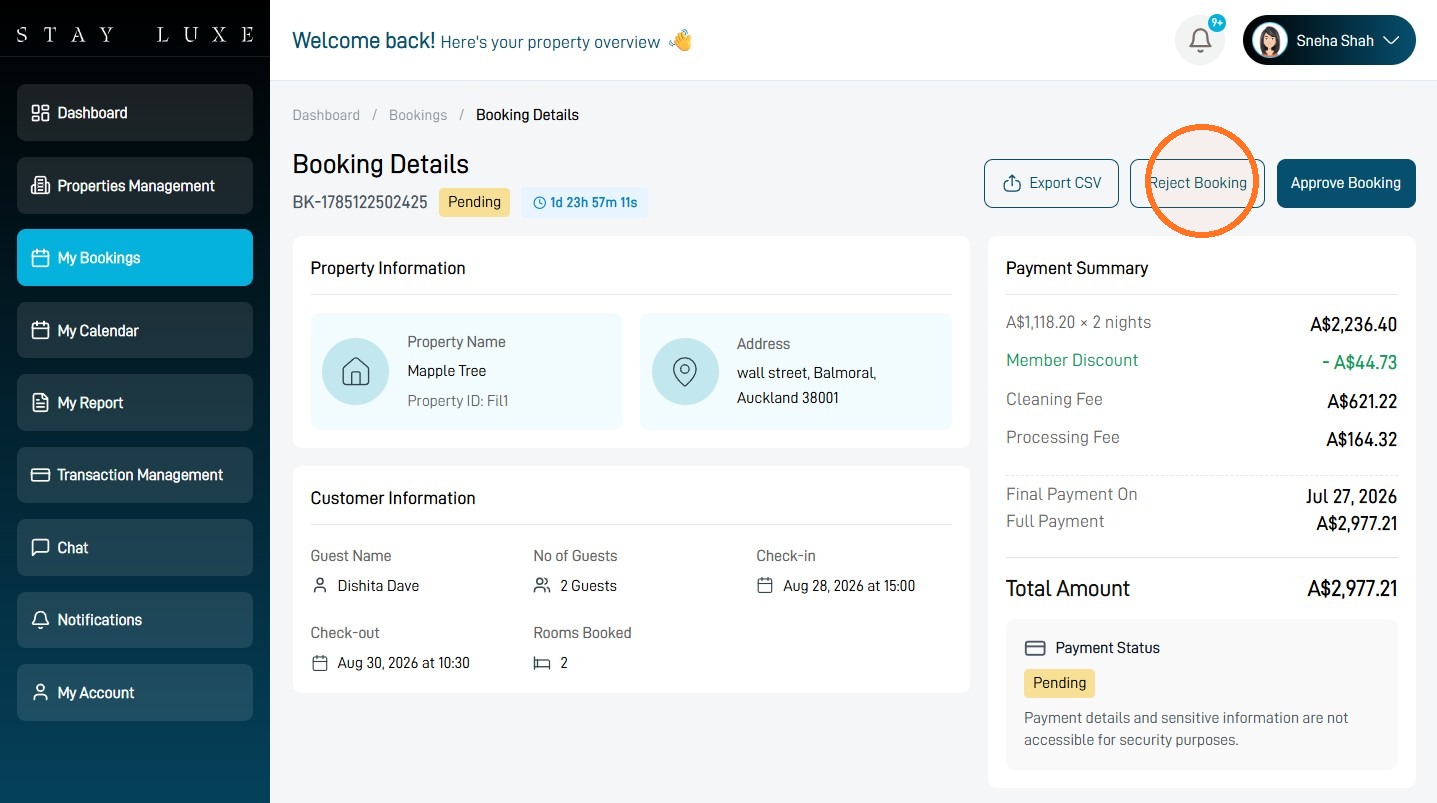The height and width of the screenshot is (803, 1437).
Task: Open My Report sidebar item
Action: coord(135,403)
